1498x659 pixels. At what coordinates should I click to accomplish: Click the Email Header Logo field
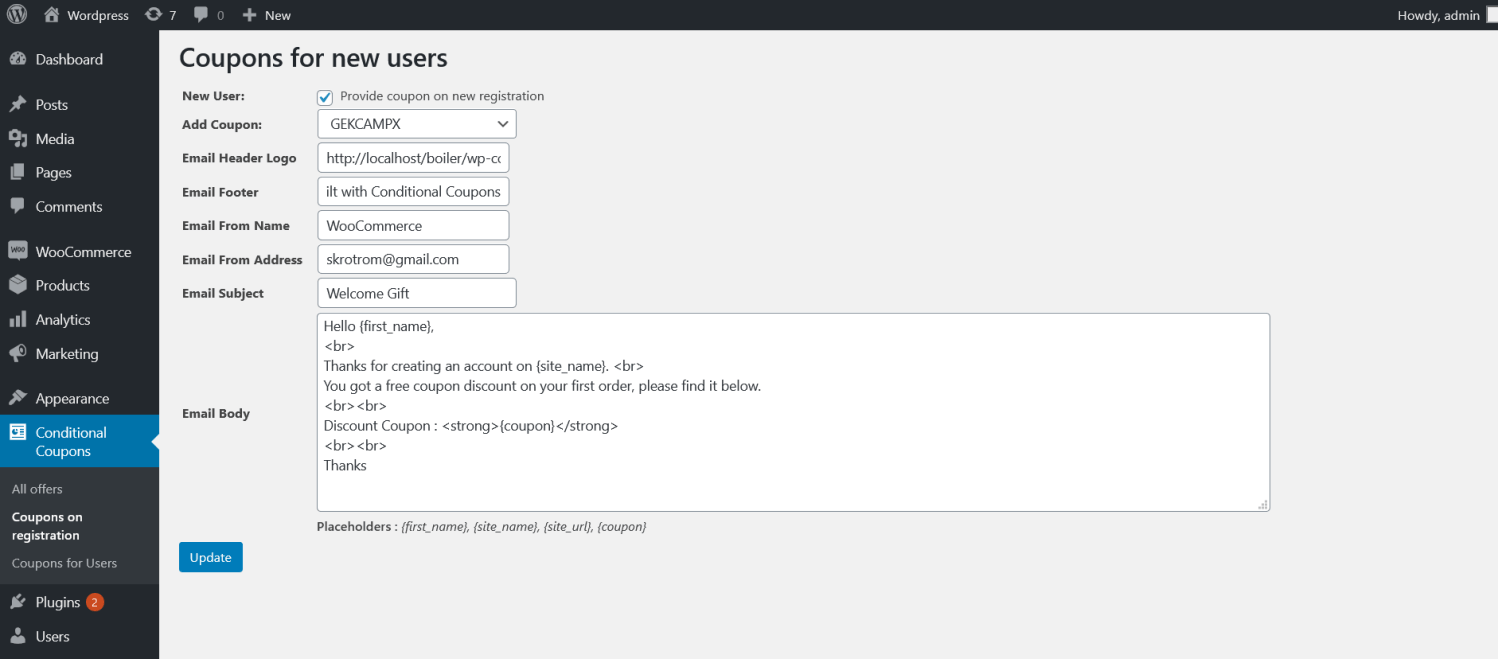coord(413,158)
